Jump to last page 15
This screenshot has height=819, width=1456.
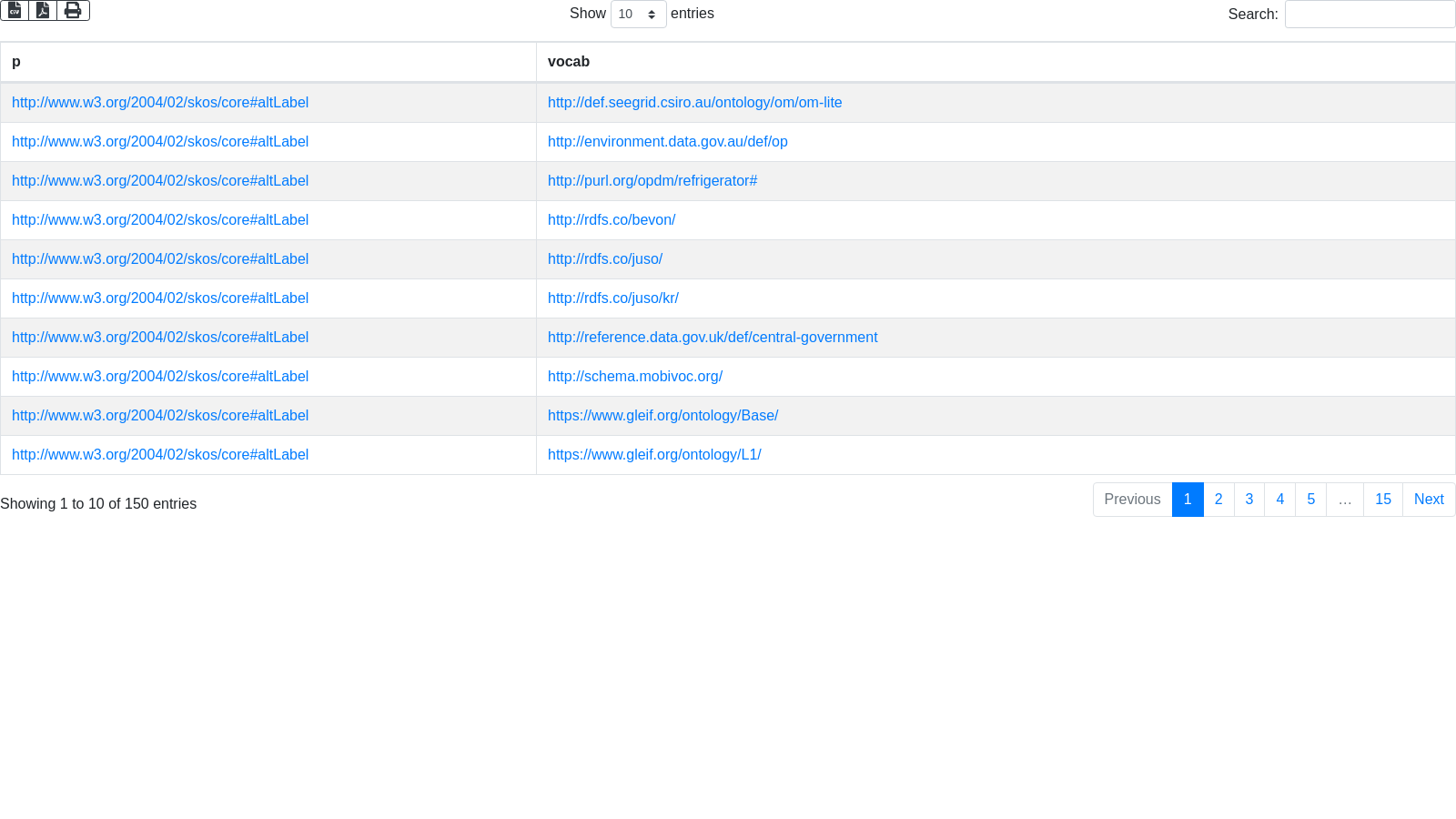pyautogui.click(x=1382, y=500)
